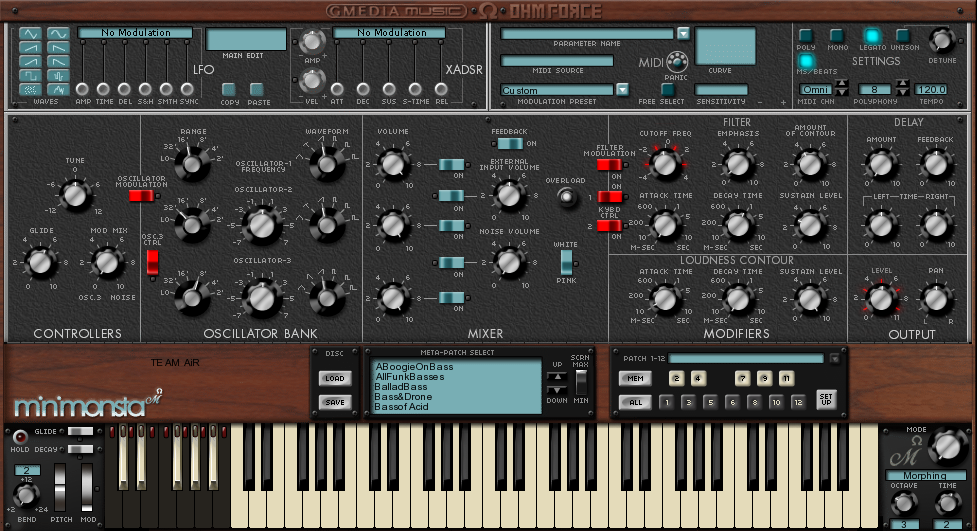Toggle the MS/Beats setting
The width and height of the screenshot is (977, 531).
(x=806, y=60)
